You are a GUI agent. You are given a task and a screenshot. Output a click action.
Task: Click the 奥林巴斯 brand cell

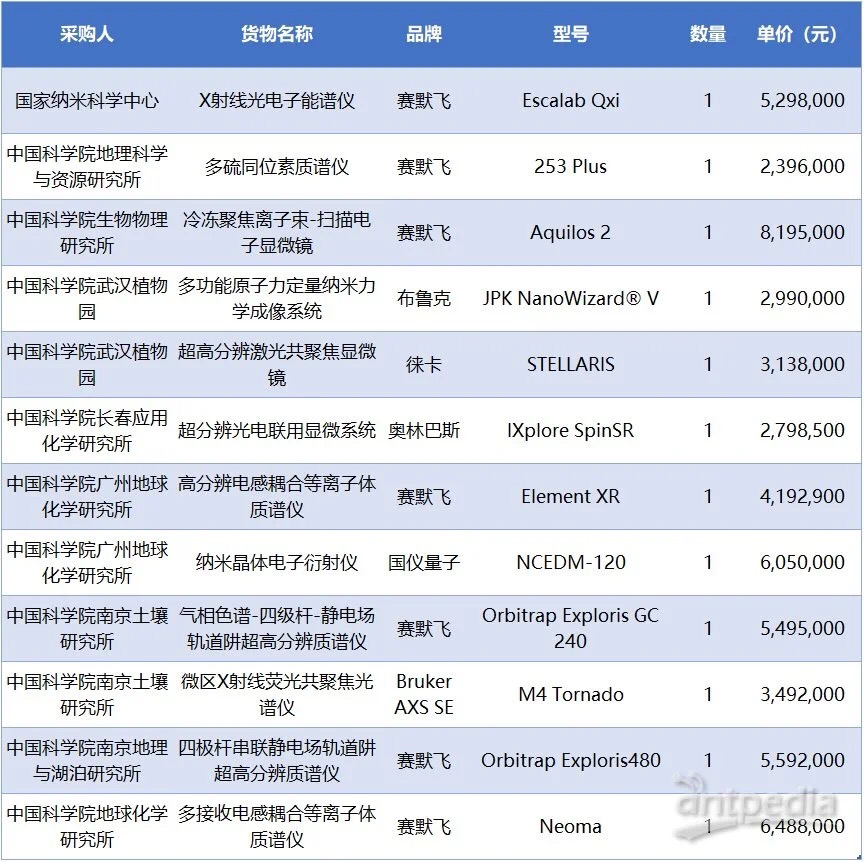point(424,430)
